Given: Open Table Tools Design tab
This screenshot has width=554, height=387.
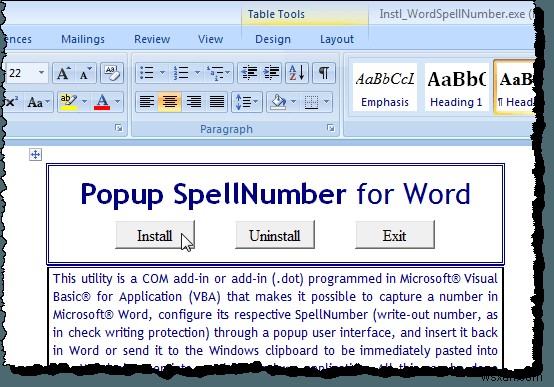Looking at the screenshot, I should (x=273, y=39).
